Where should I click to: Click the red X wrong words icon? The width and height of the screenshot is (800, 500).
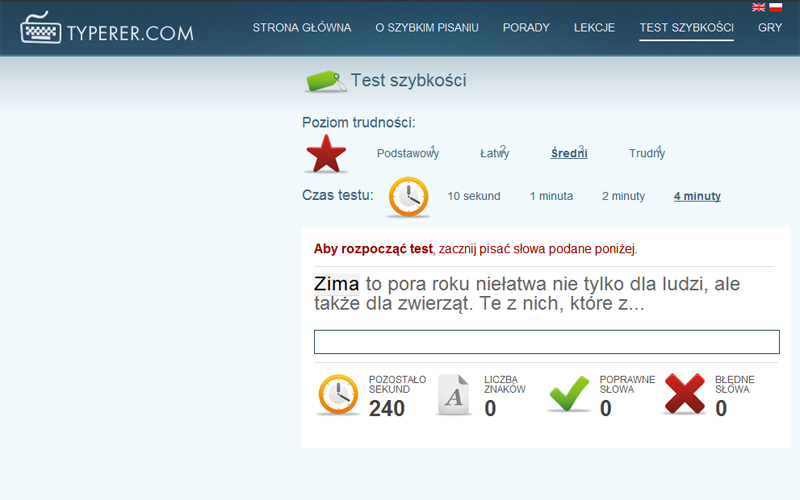pyautogui.click(x=685, y=393)
